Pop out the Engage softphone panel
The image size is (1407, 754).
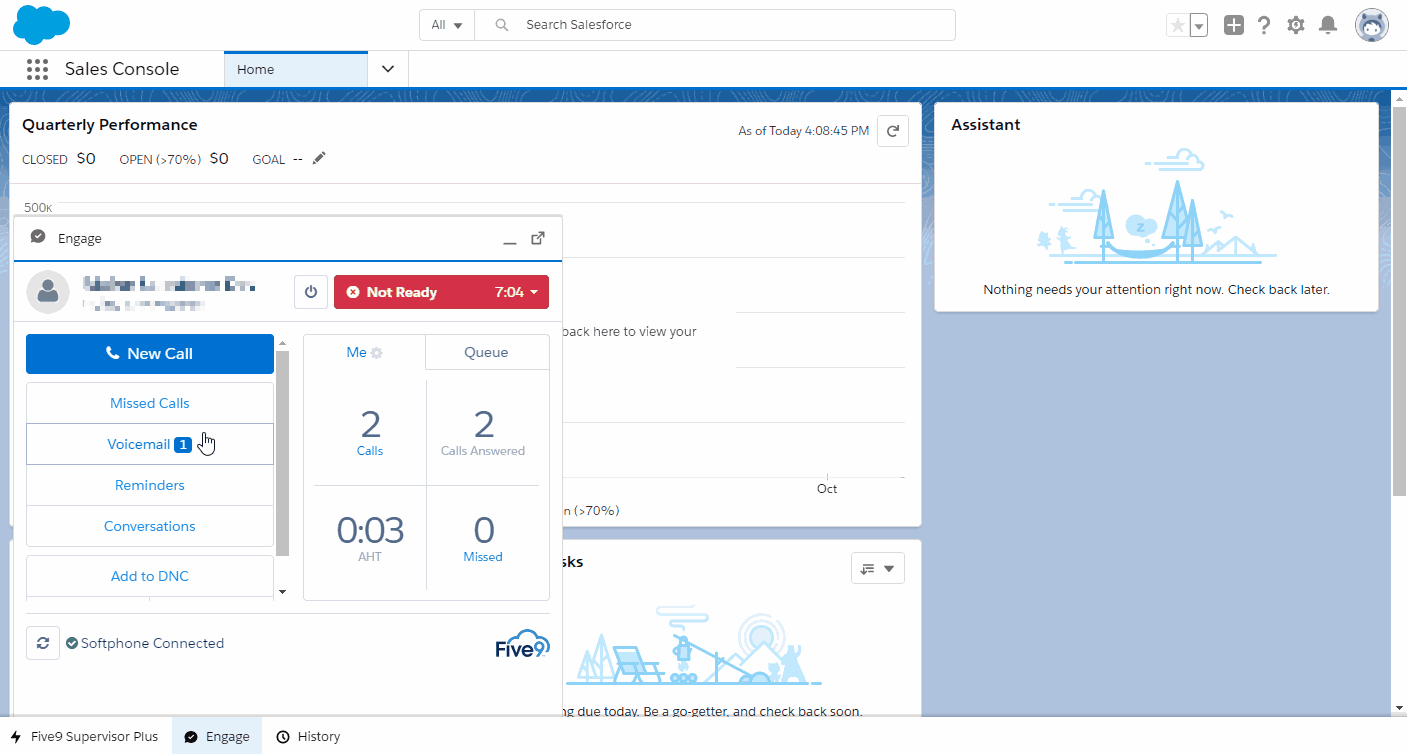pos(538,238)
